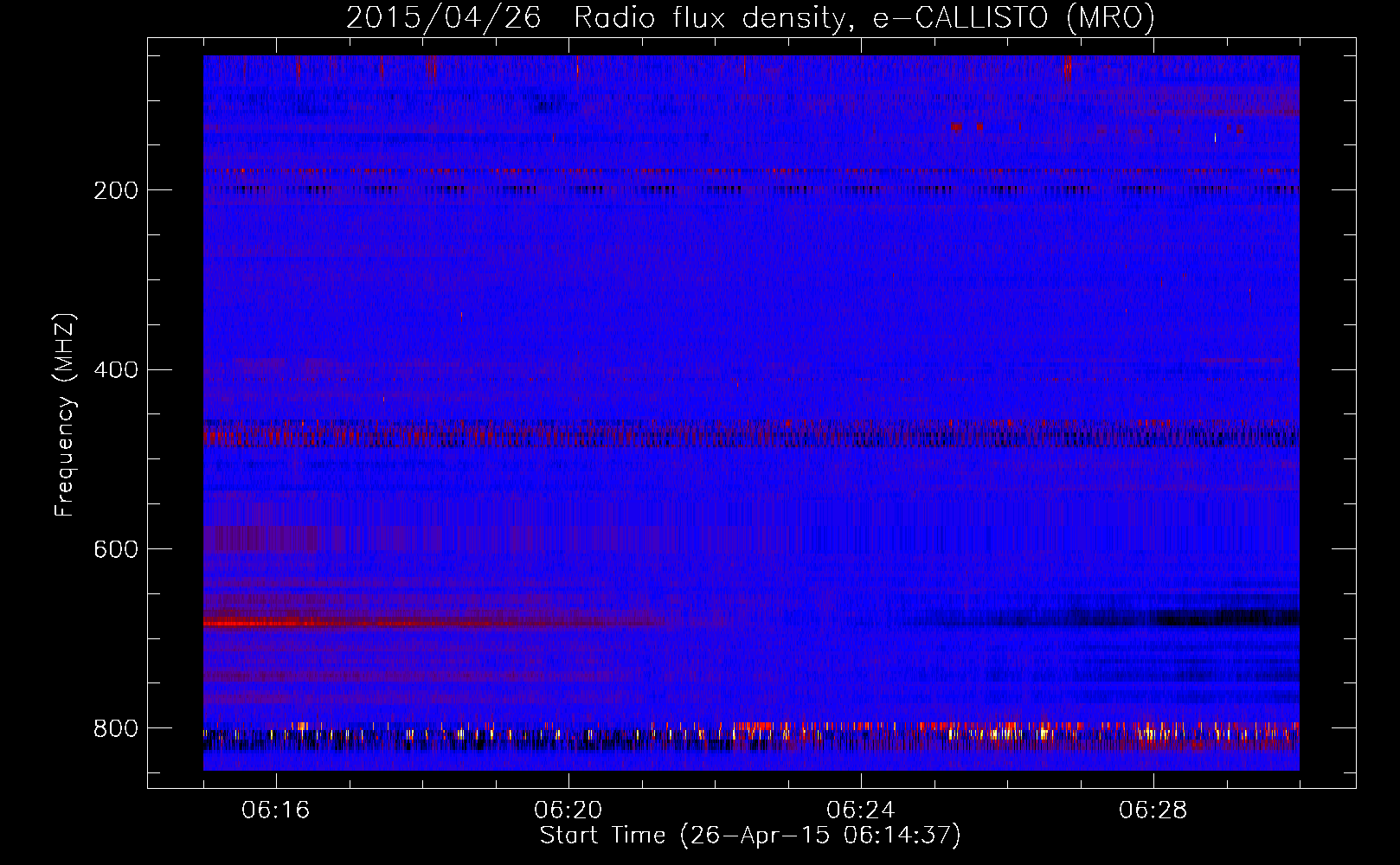Image resolution: width=1400 pixels, height=865 pixels.
Task: Click the "Start Time (26-Apr-15 06:14:37)" label
Action: 750,836
